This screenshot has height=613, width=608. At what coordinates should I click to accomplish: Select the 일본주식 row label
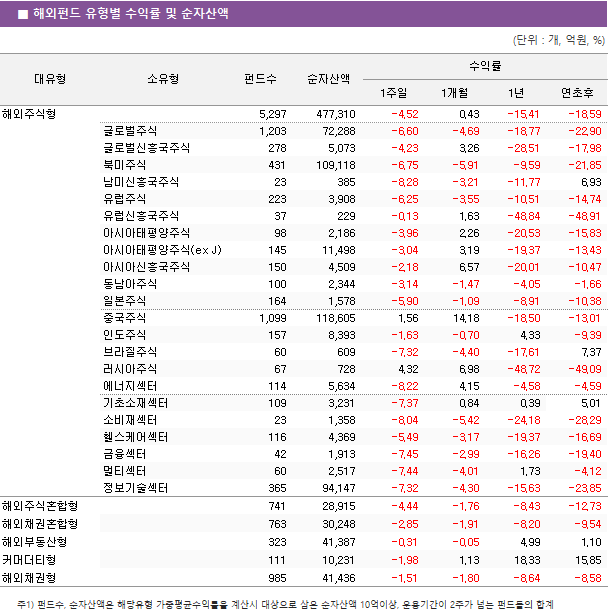[x=124, y=301]
